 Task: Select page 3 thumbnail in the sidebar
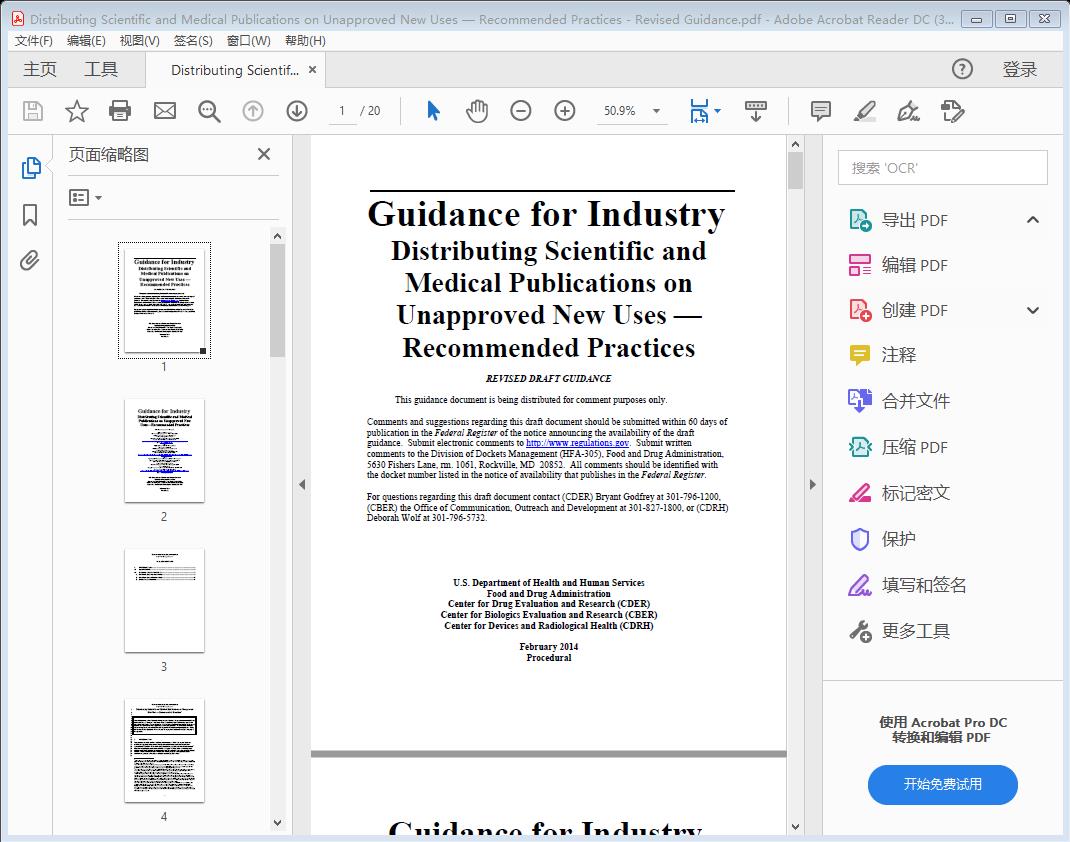[164, 600]
